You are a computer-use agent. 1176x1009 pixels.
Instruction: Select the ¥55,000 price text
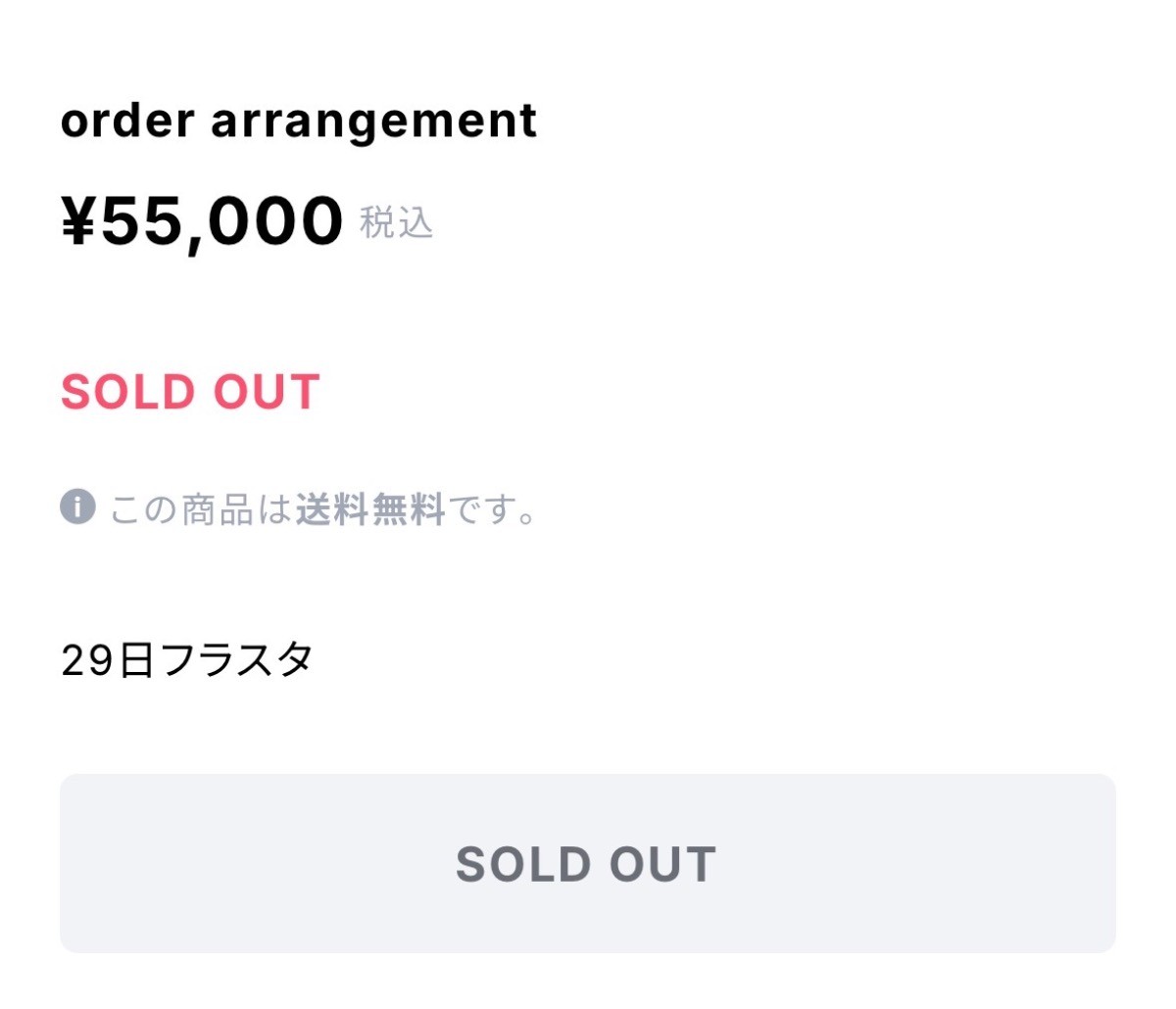pyautogui.click(x=202, y=221)
